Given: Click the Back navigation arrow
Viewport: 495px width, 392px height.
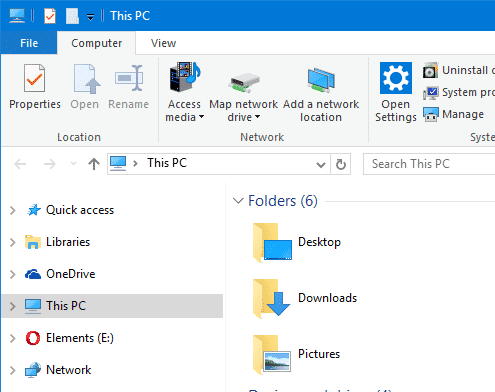Looking at the screenshot, I should click(20, 164).
